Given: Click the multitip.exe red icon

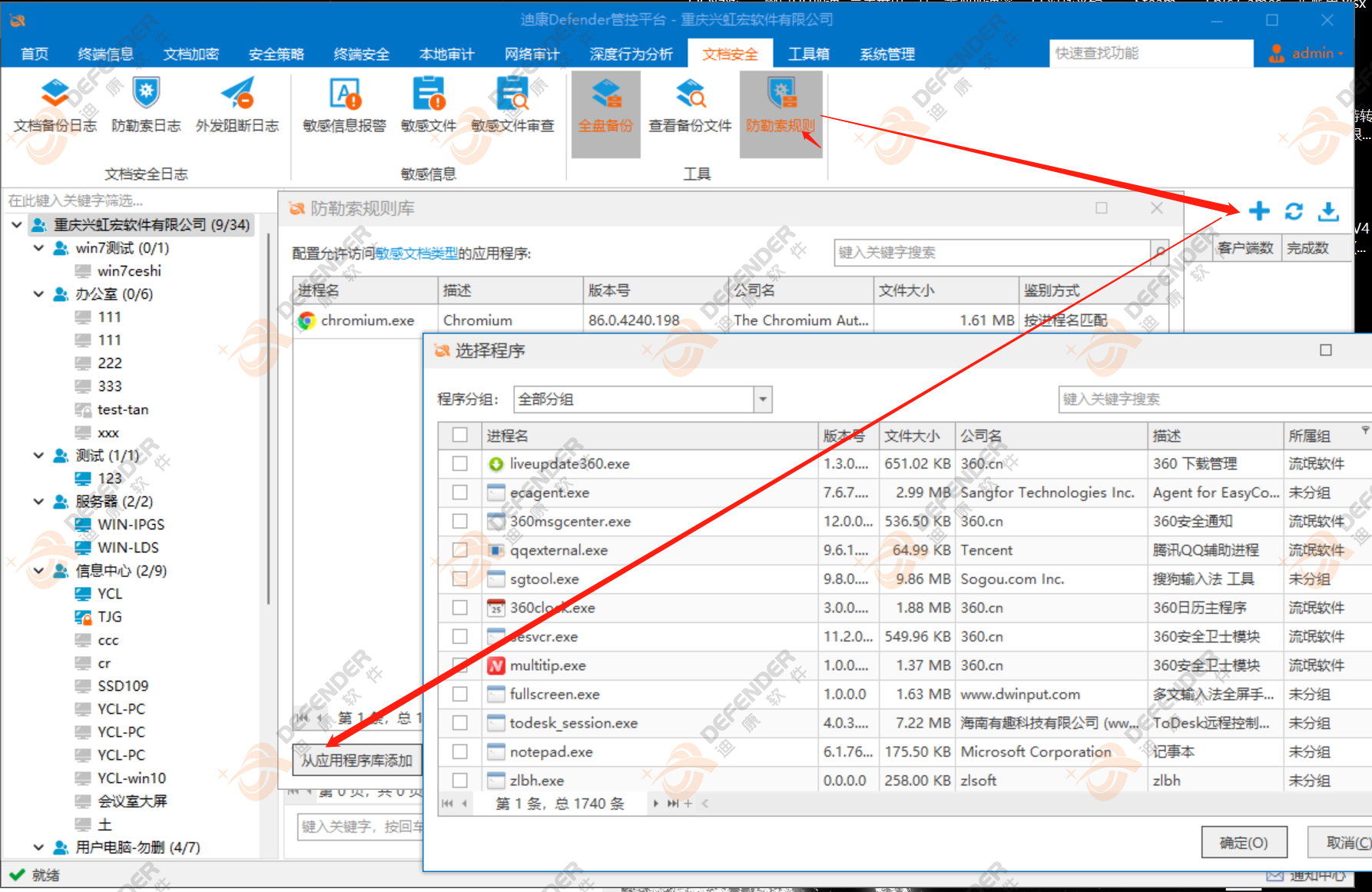Looking at the screenshot, I should pos(496,665).
